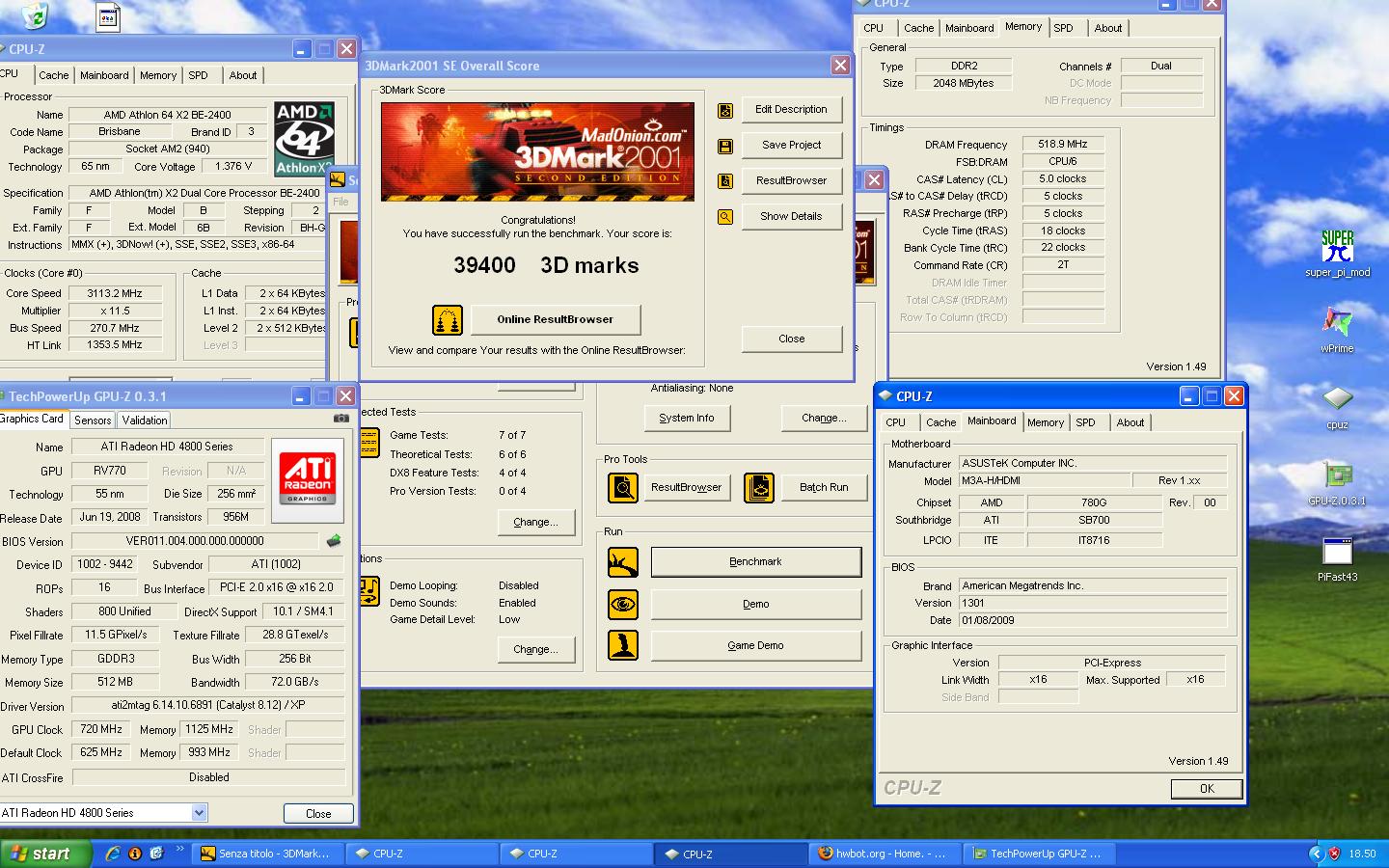The width and height of the screenshot is (1389, 868).
Task: Click the Batch Run button
Action: click(x=824, y=488)
